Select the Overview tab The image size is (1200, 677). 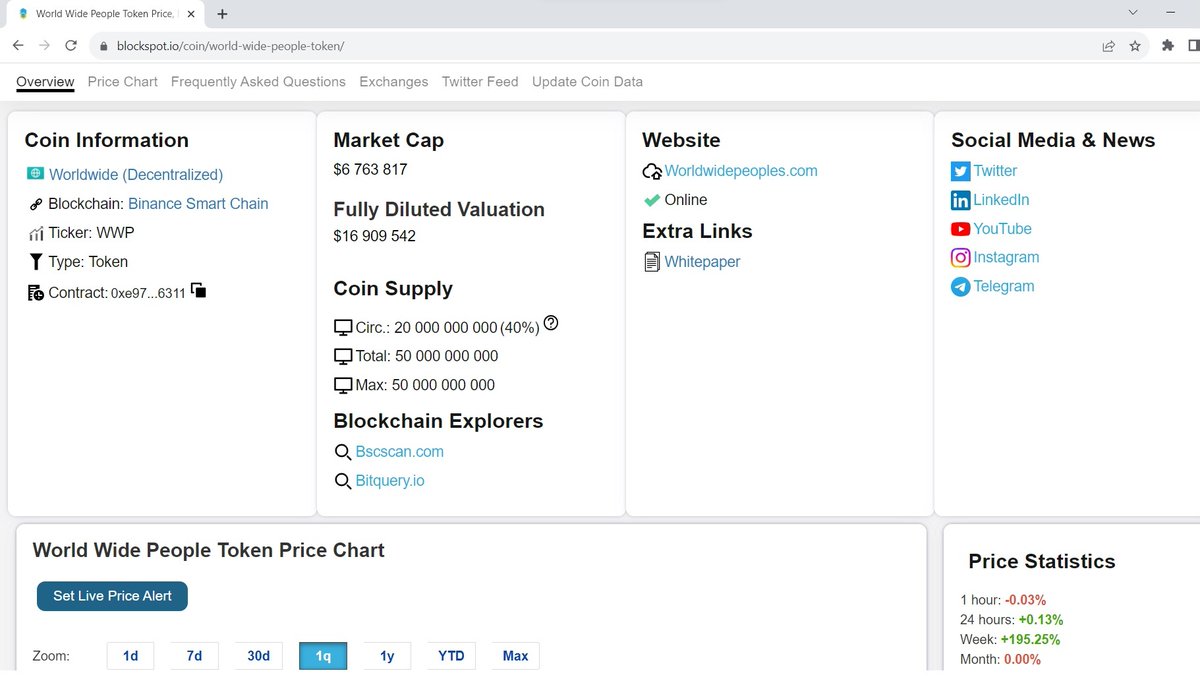[x=45, y=82]
